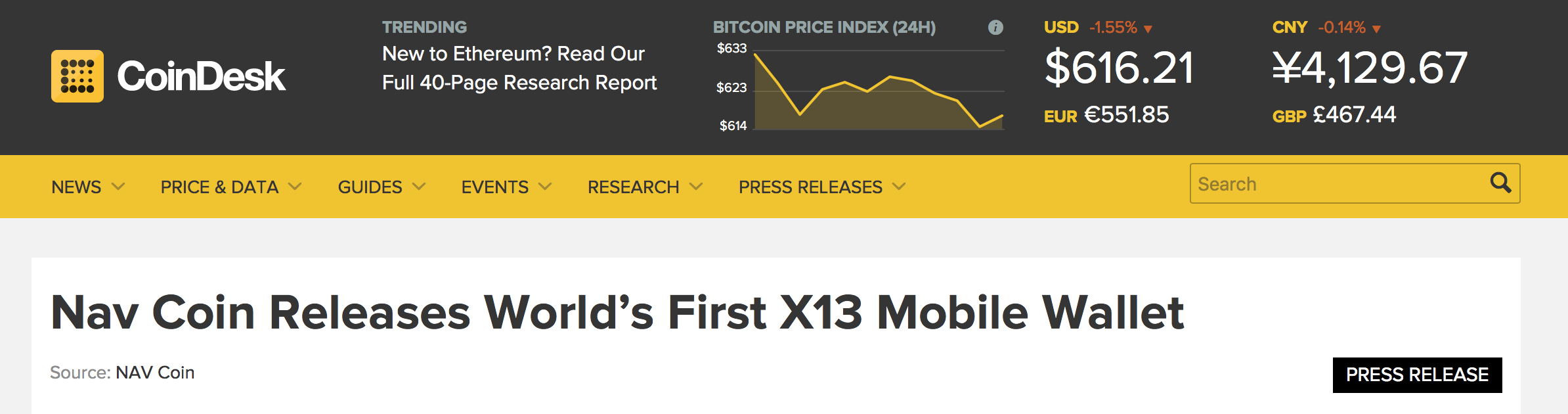1568x414 pixels.
Task: Expand the Press Releases chevron
Action: 899,187
